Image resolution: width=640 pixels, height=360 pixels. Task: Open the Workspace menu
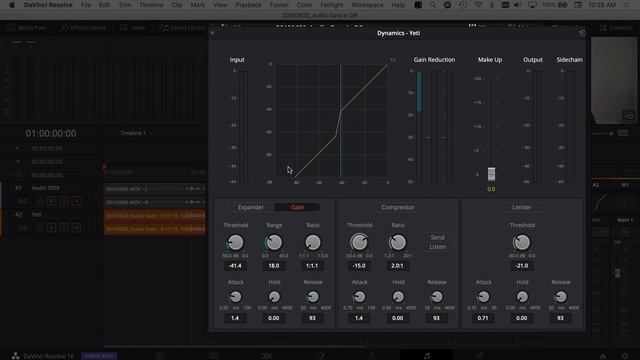[367, 5]
